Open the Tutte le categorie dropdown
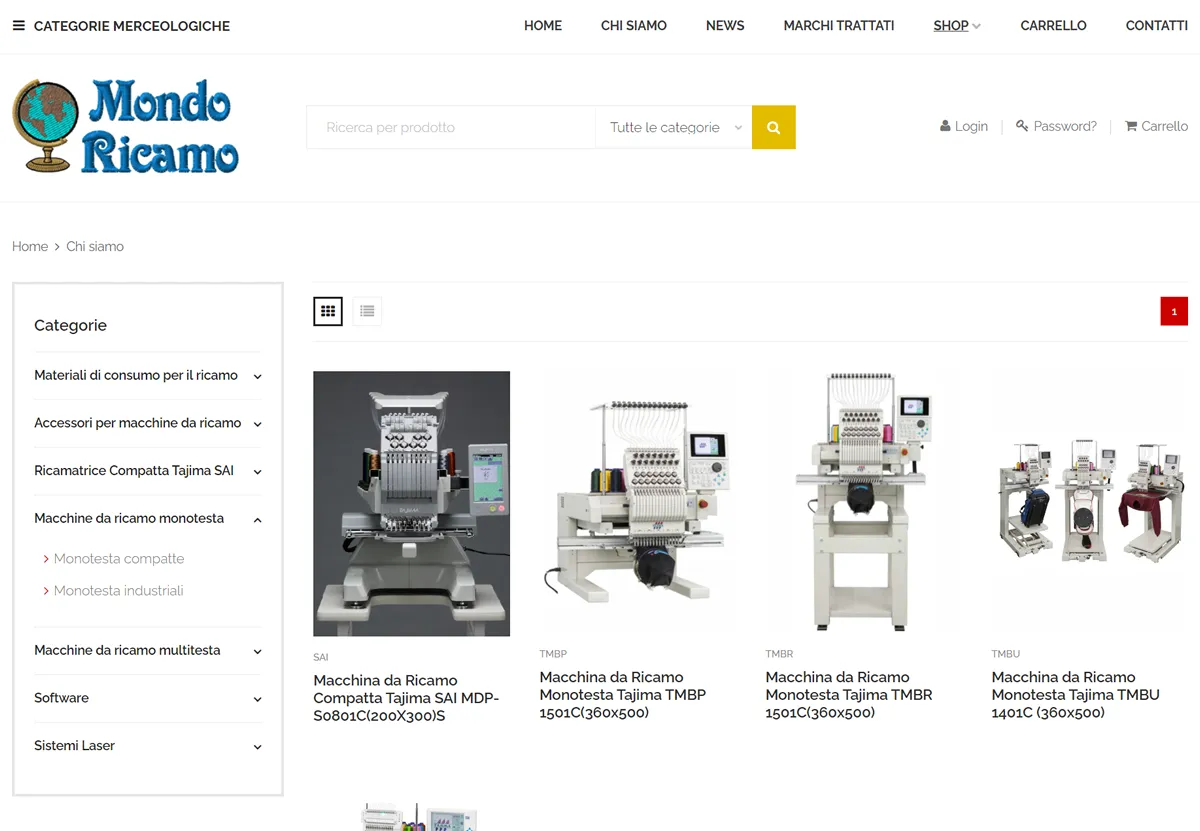Image resolution: width=1200 pixels, height=831 pixels. 673,127
